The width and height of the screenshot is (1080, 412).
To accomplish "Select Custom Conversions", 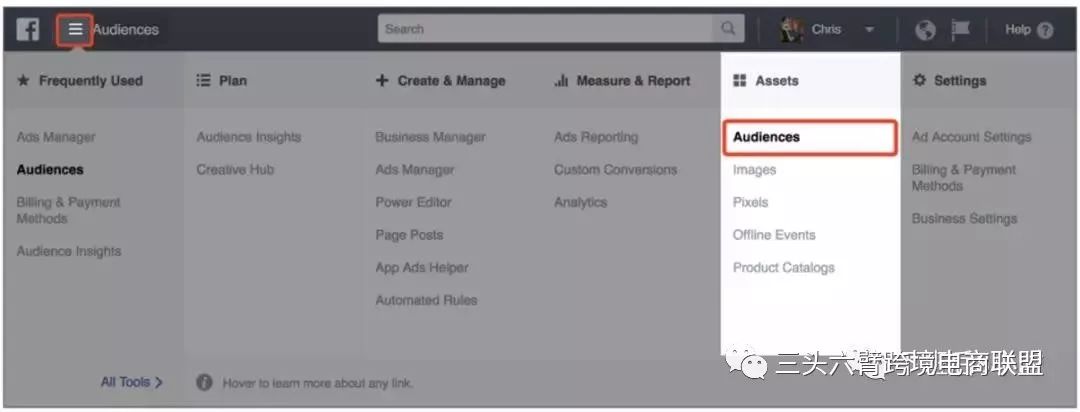I will [x=615, y=169].
